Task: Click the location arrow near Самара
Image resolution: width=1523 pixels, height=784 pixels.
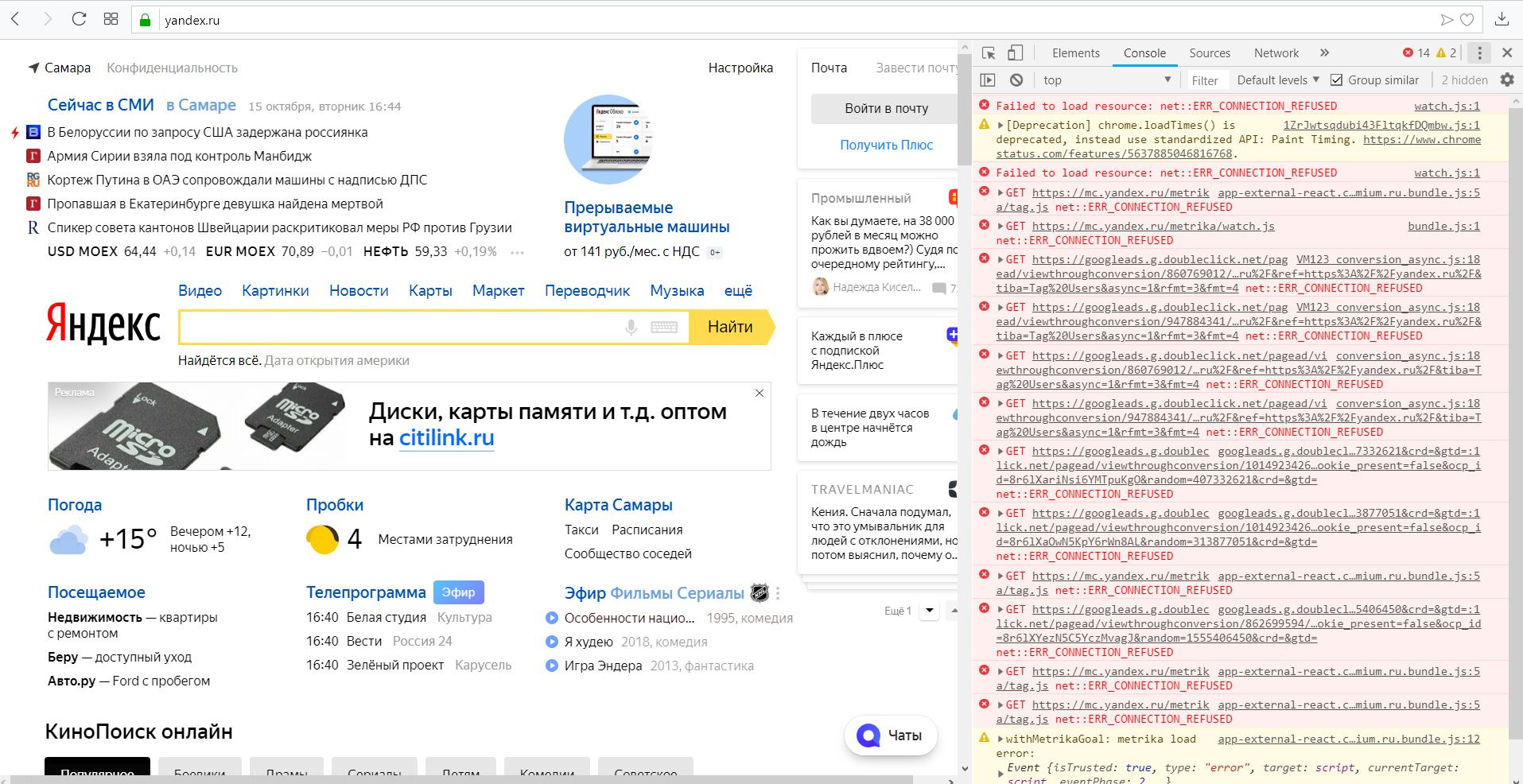Action: click(33, 68)
